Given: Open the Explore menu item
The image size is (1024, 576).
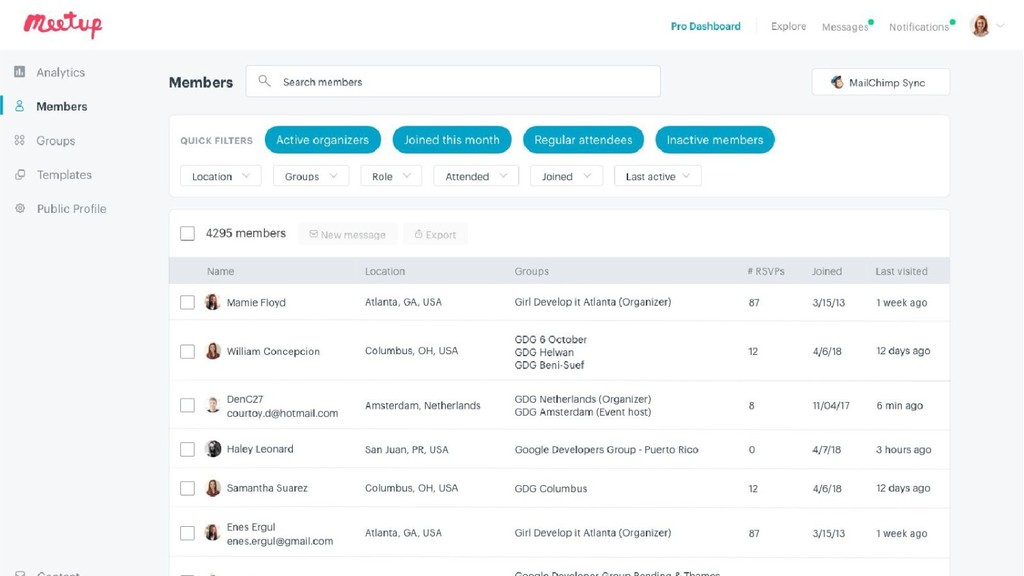Looking at the screenshot, I should (788, 27).
